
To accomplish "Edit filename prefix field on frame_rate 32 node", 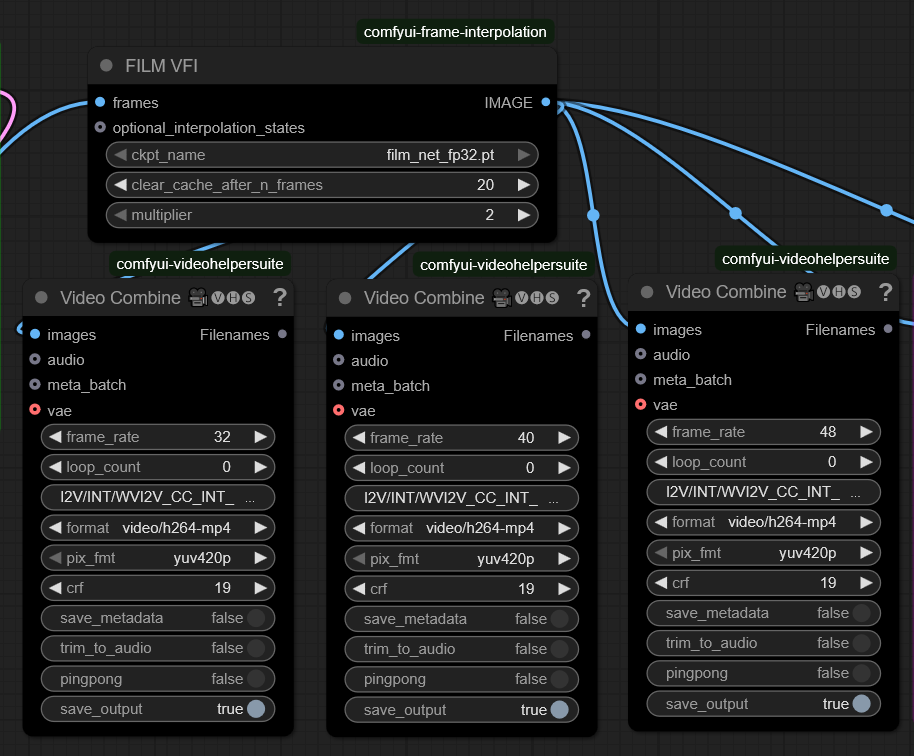I will [x=157, y=497].
